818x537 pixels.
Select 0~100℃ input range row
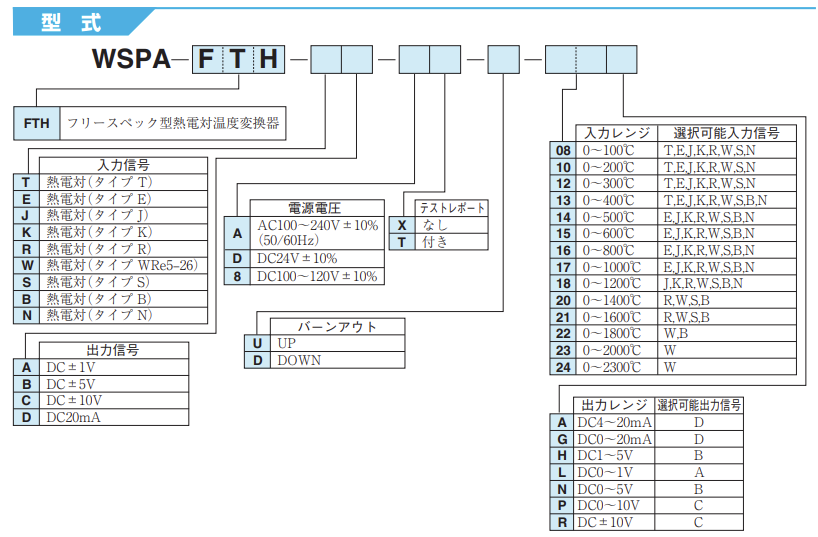[673, 150]
